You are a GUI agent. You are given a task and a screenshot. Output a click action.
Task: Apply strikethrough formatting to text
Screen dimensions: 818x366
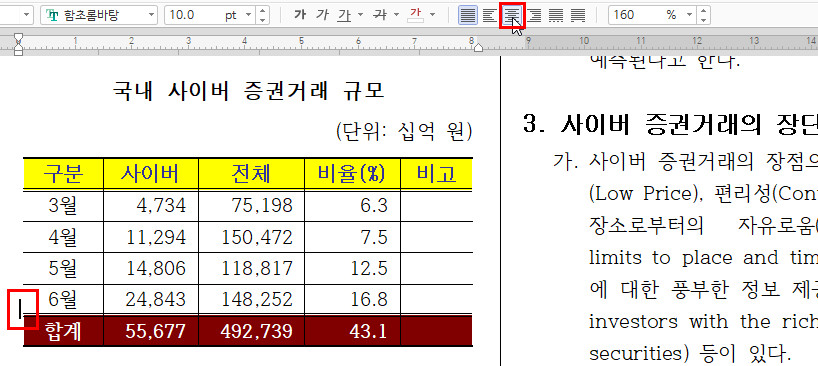(380, 15)
